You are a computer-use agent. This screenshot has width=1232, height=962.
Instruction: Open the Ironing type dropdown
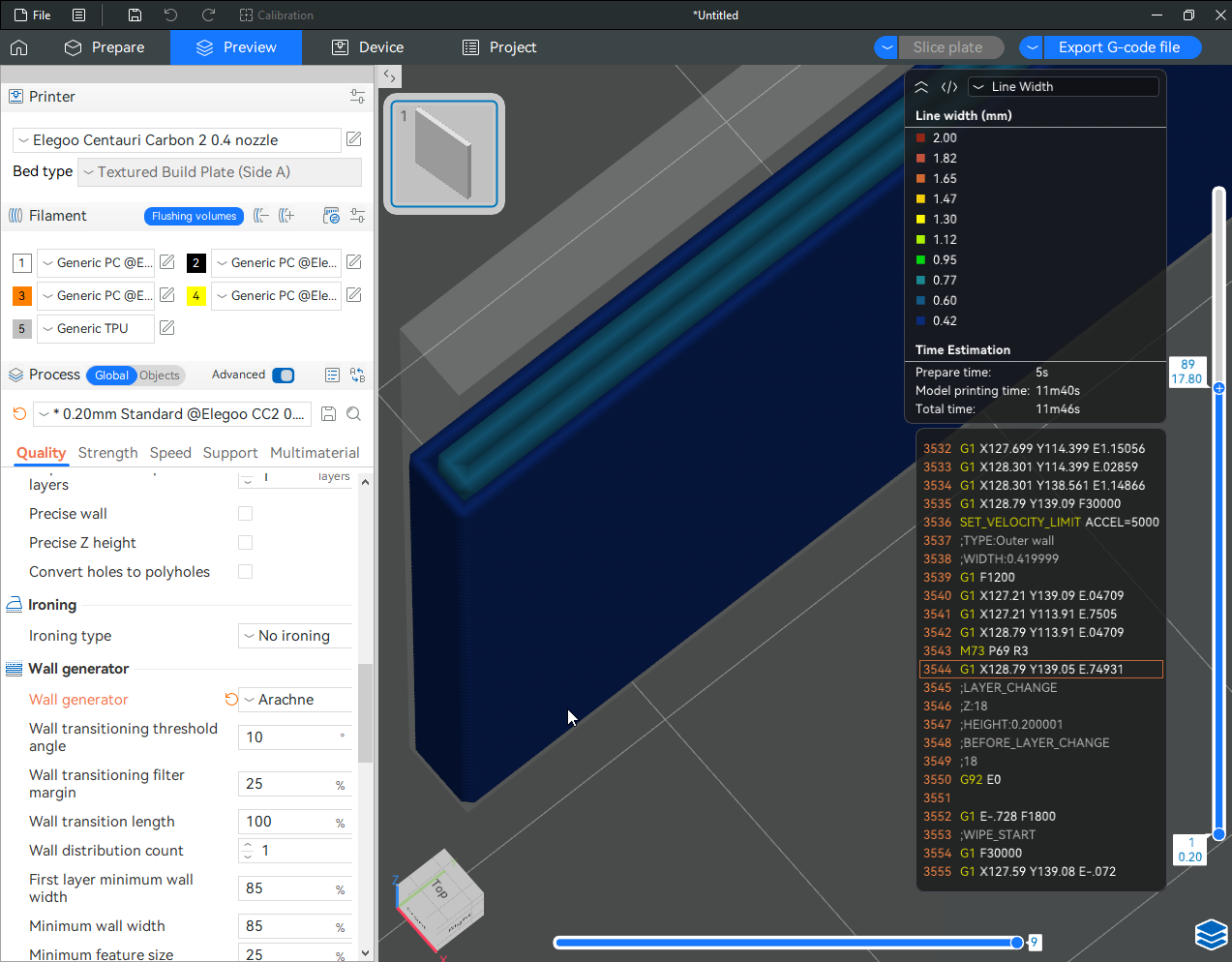(x=295, y=636)
